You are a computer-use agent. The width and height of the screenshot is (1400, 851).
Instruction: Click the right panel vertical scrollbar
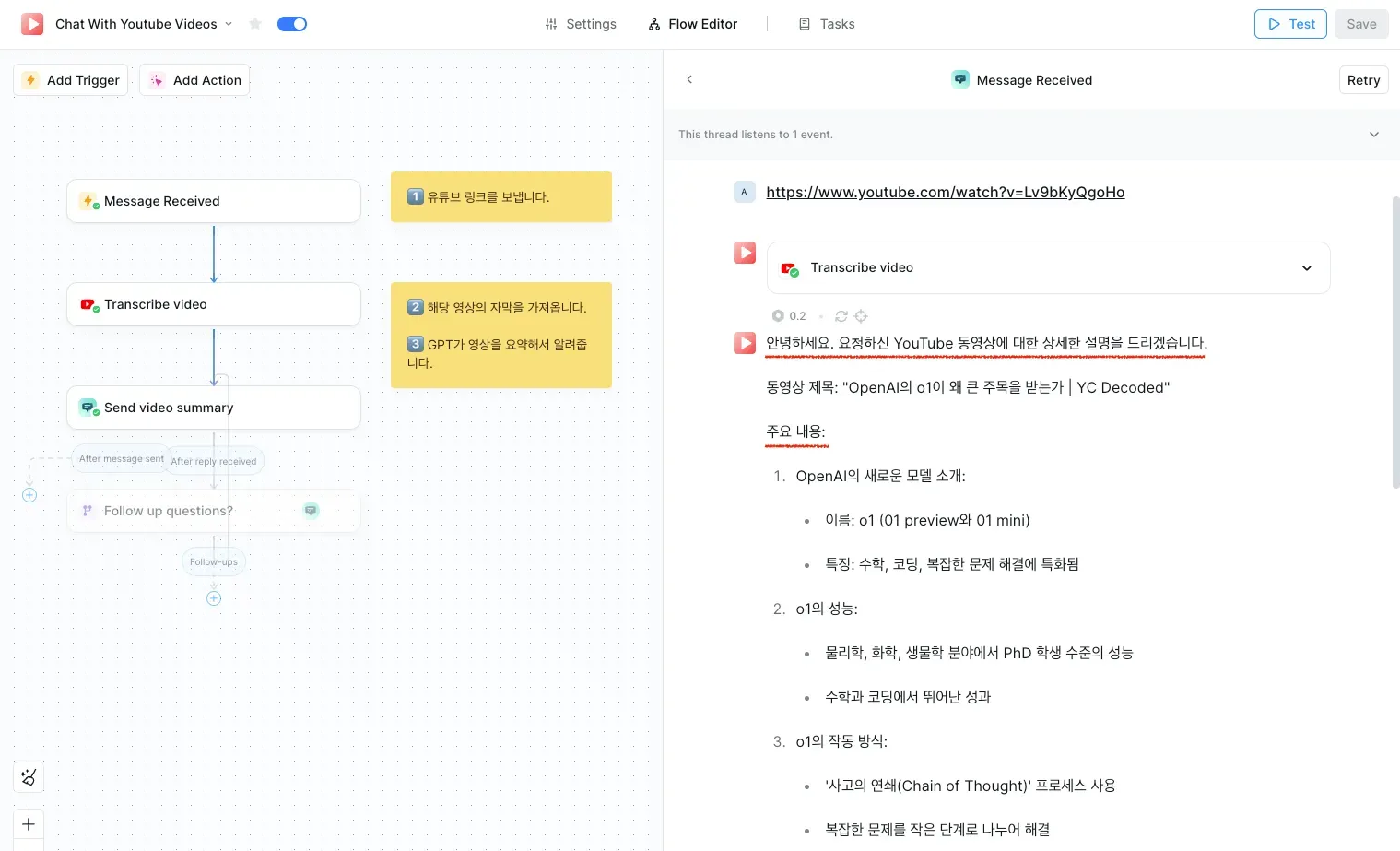point(1395,341)
